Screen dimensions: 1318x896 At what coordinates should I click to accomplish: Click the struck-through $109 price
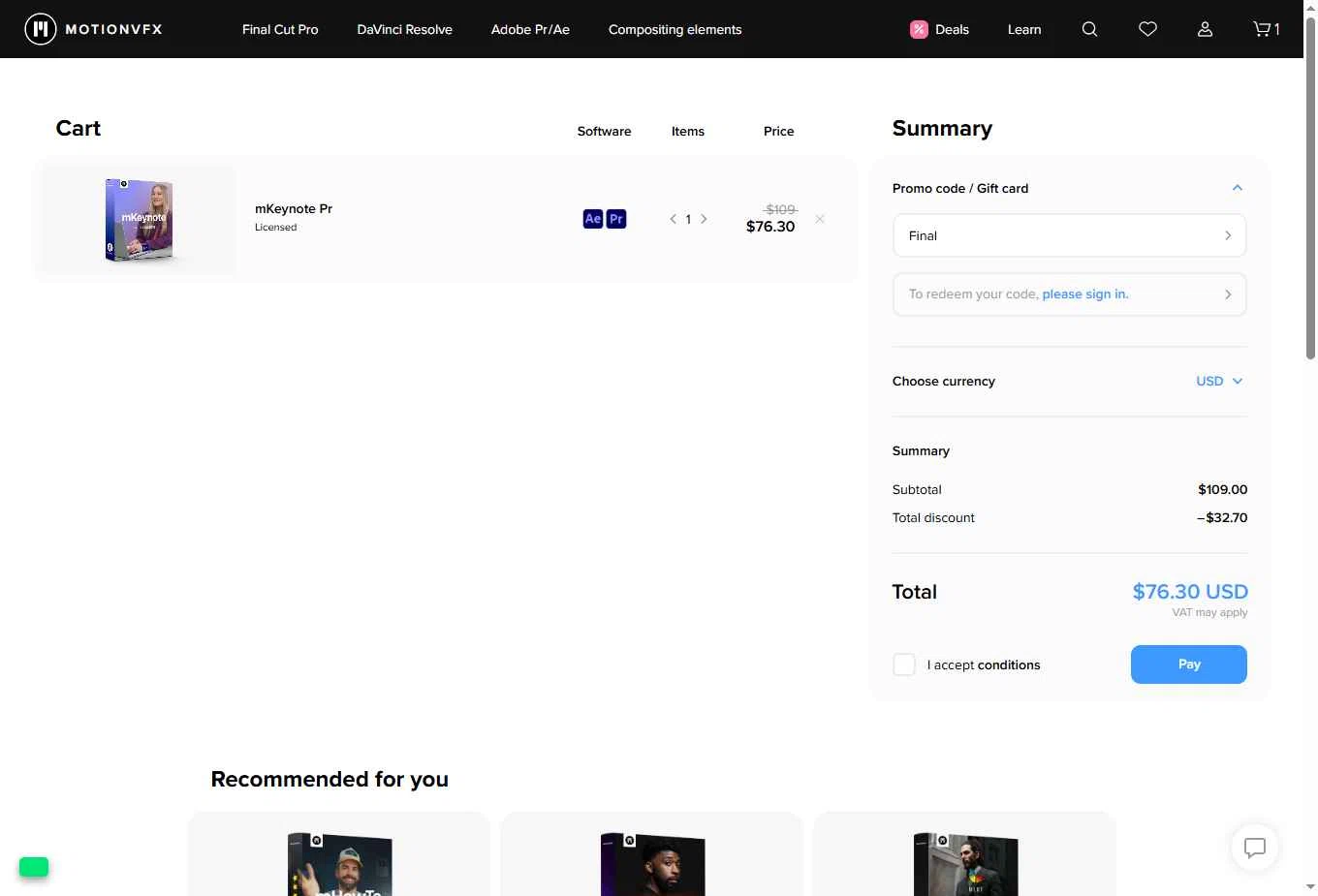pyautogui.click(x=780, y=209)
